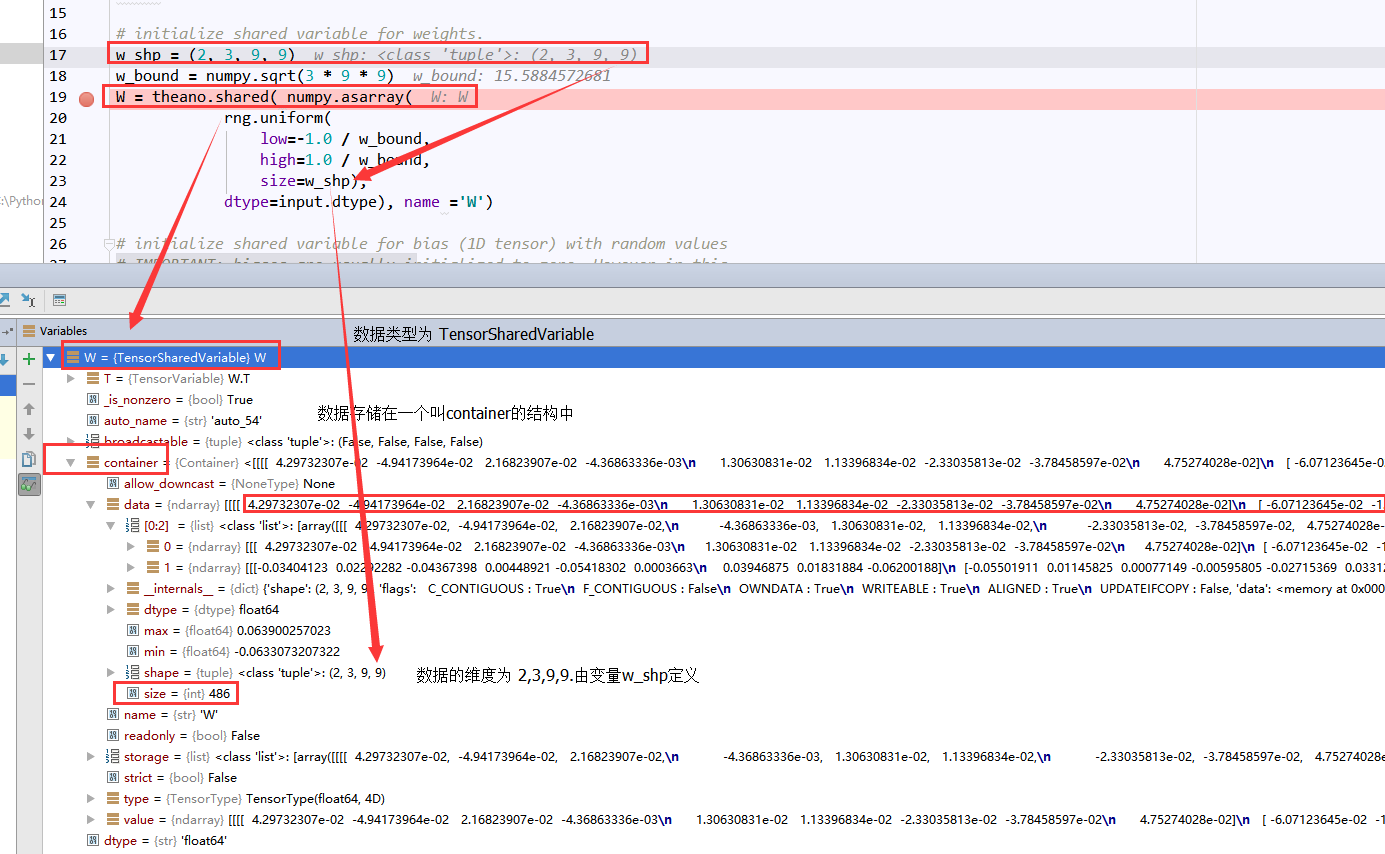This screenshot has height=854, width=1385.
Task: Move watch up with the up arrow
Action: pyautogui.click(x=29, y=409)
